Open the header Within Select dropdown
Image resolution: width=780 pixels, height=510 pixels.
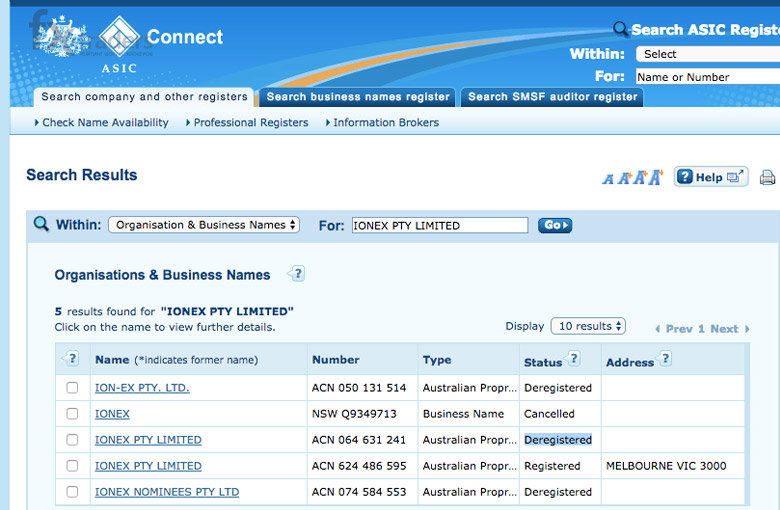[x=707, y=54]
